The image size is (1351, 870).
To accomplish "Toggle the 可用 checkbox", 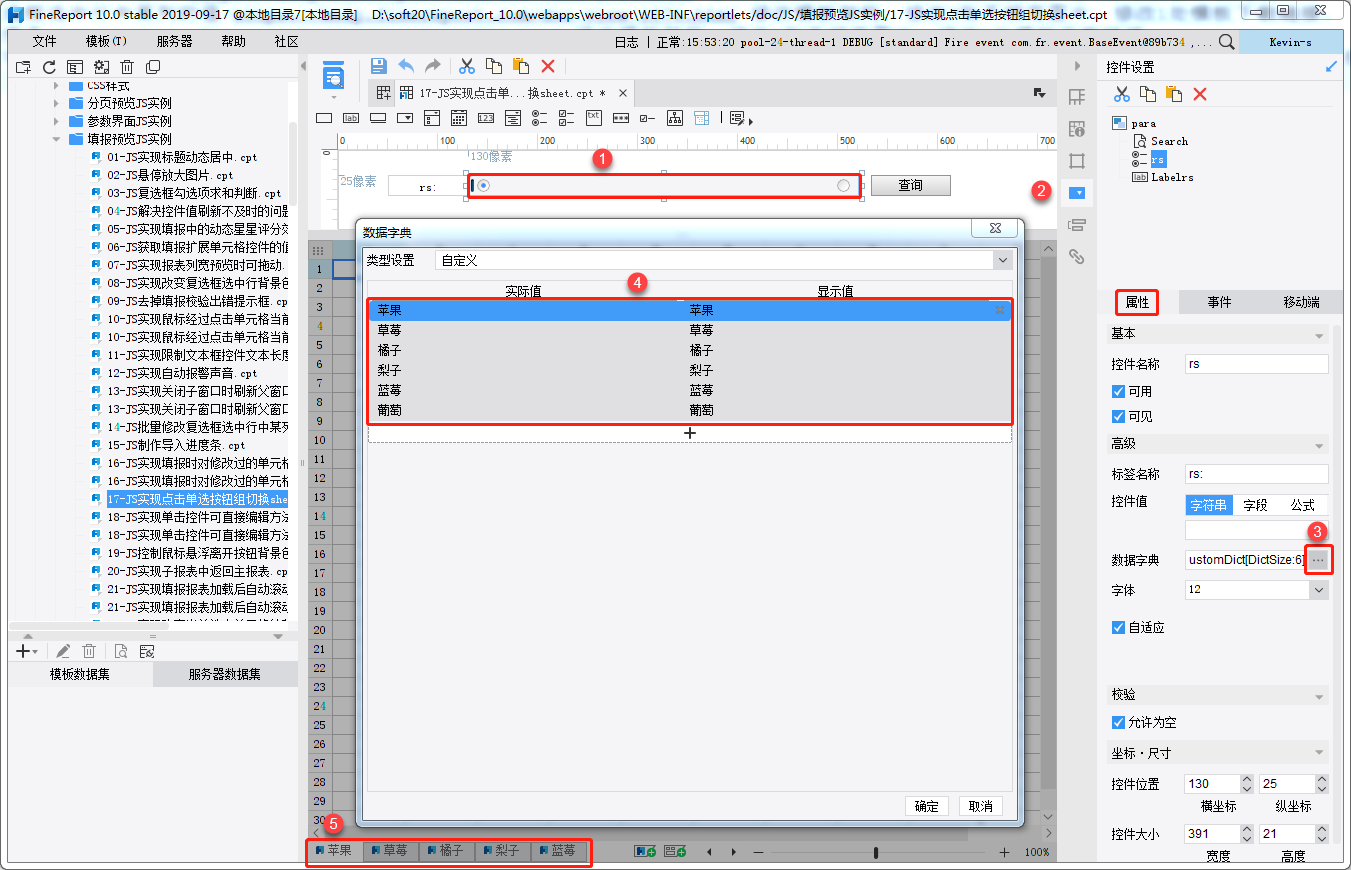I will [1119, 391].
